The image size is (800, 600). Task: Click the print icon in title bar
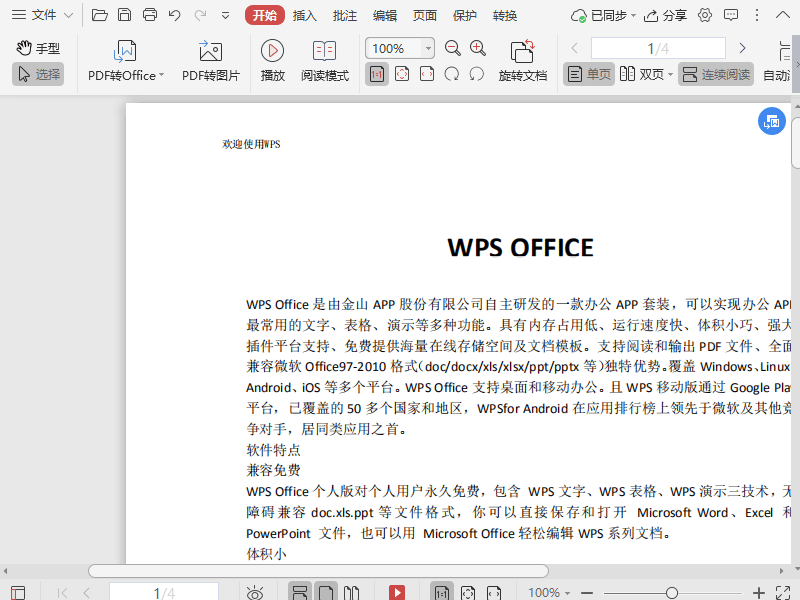click(x=150, y=15)
